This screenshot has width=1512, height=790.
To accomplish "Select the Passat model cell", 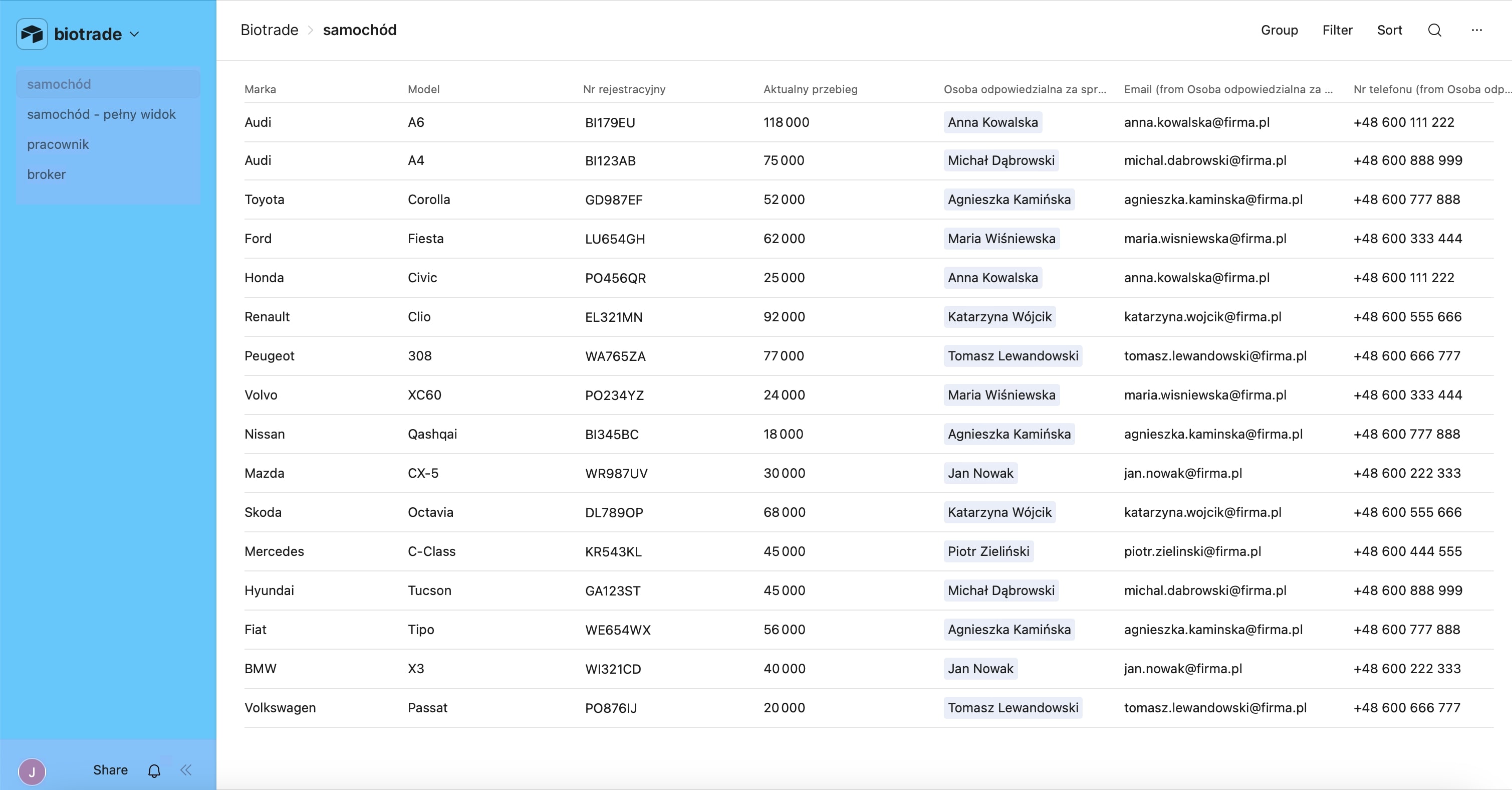I will pos(427,708).
